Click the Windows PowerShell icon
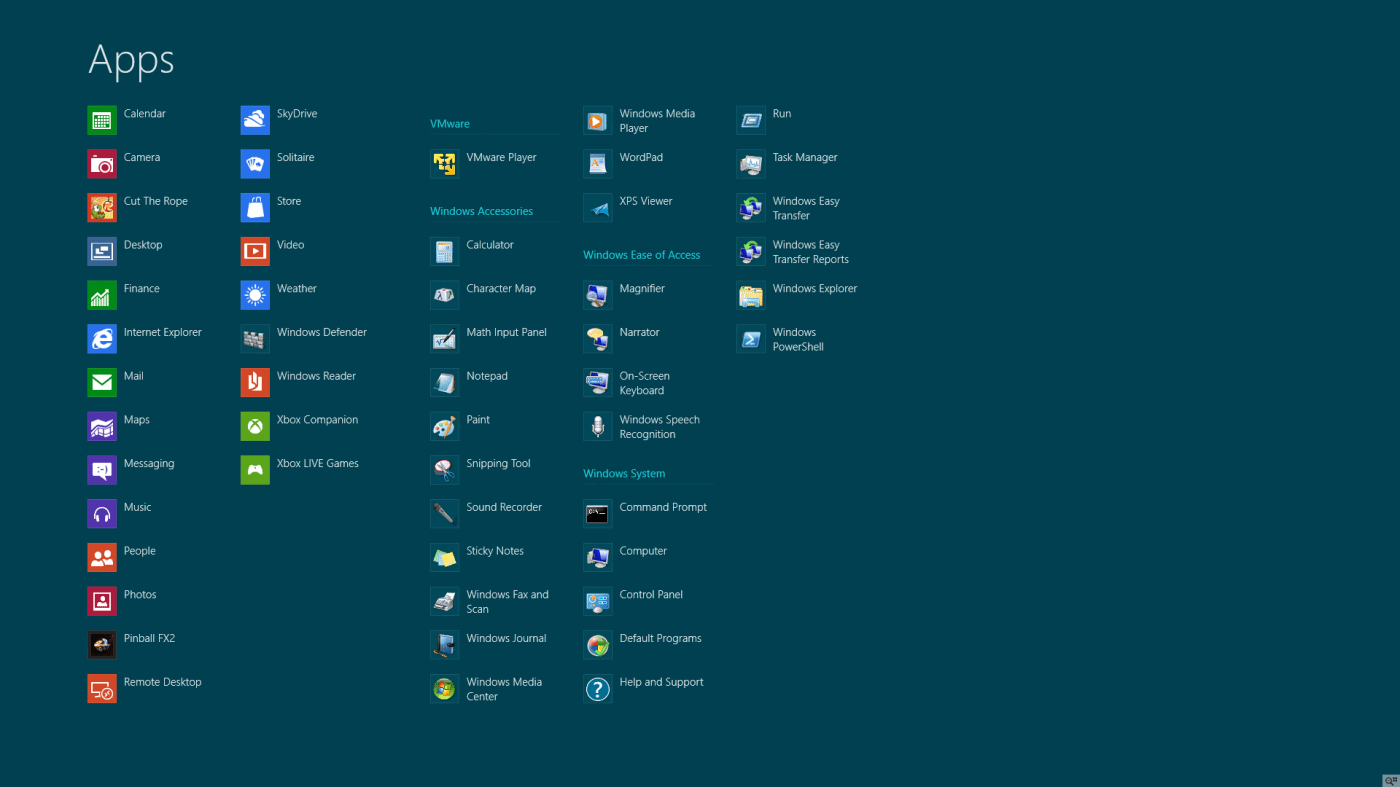This screenshot has width=1400, height=787. (x=751, y=339)
